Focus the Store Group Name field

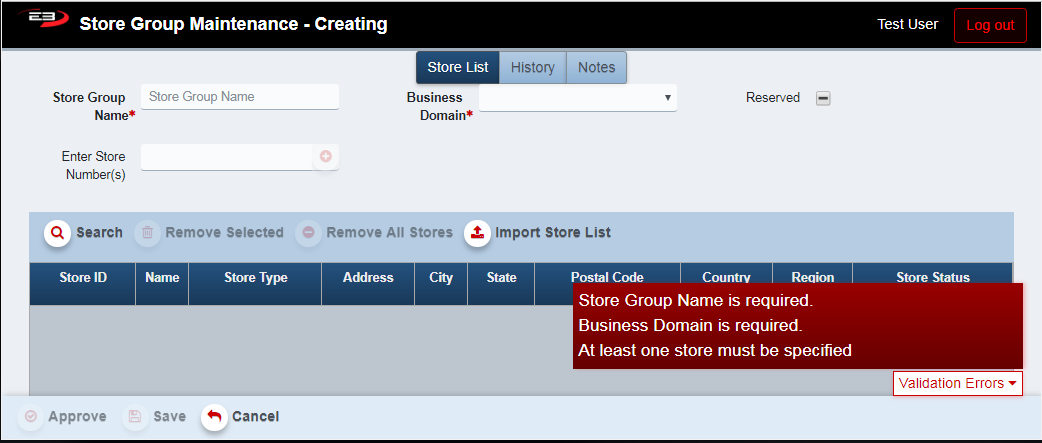click(240, 97)
